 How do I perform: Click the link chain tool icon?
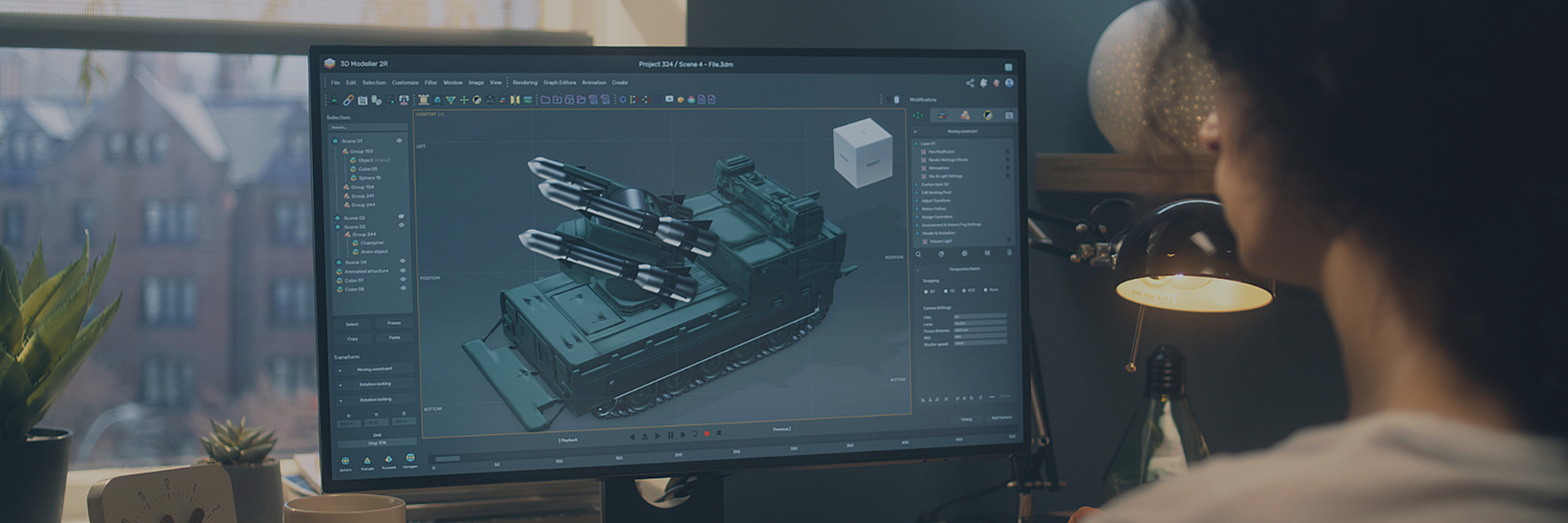(348, 100)
